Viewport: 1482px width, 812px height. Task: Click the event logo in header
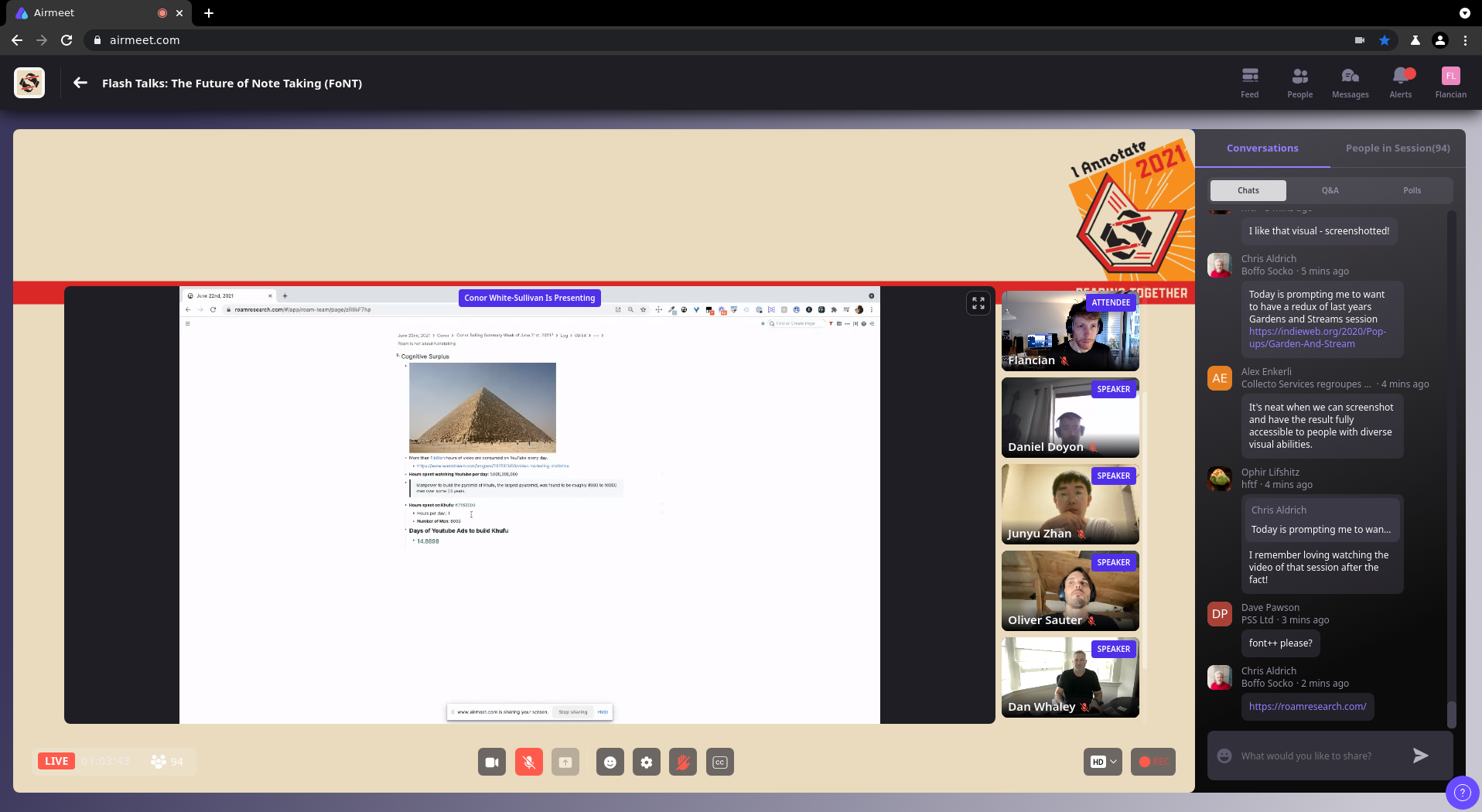[x=29, y=83]
